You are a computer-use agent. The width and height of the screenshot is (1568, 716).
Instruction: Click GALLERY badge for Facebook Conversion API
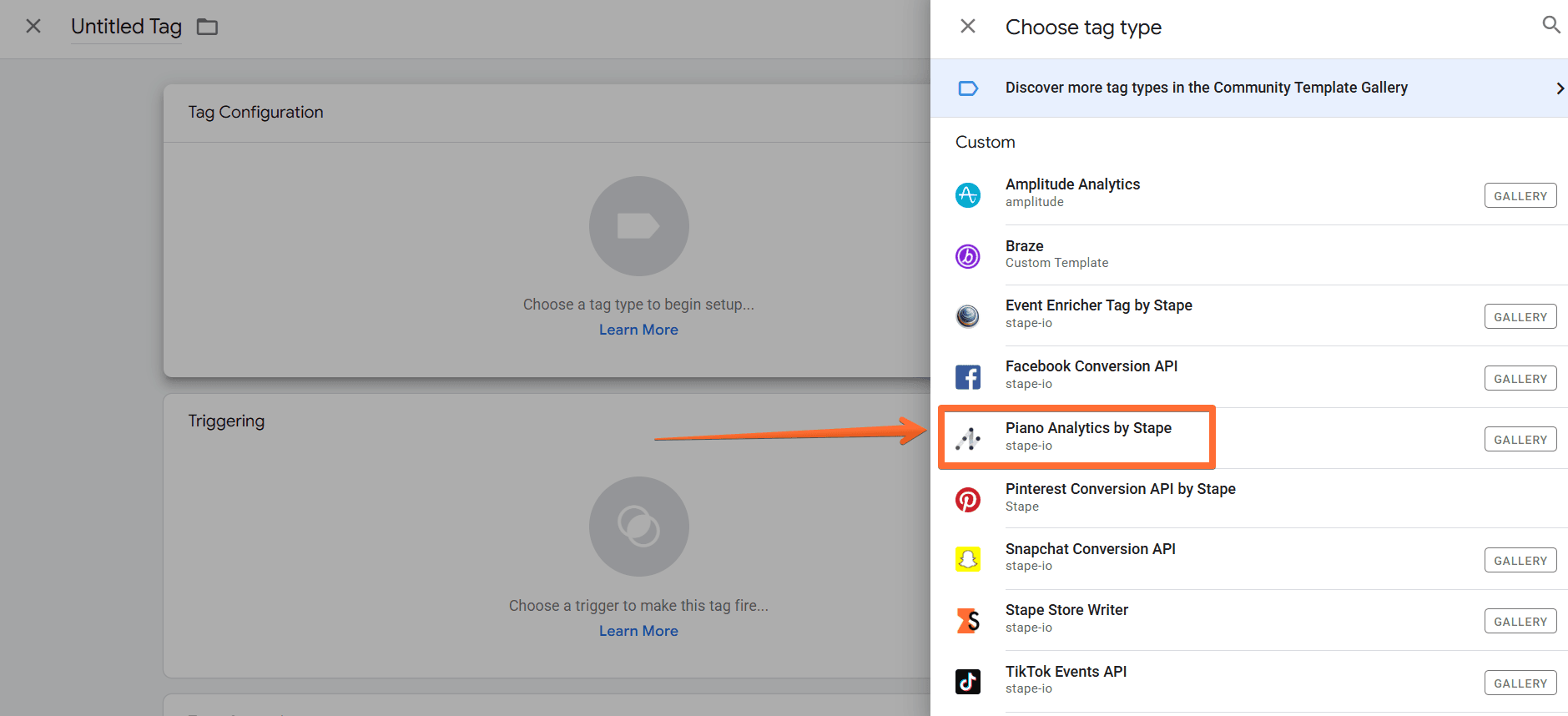coord(1520,379)
